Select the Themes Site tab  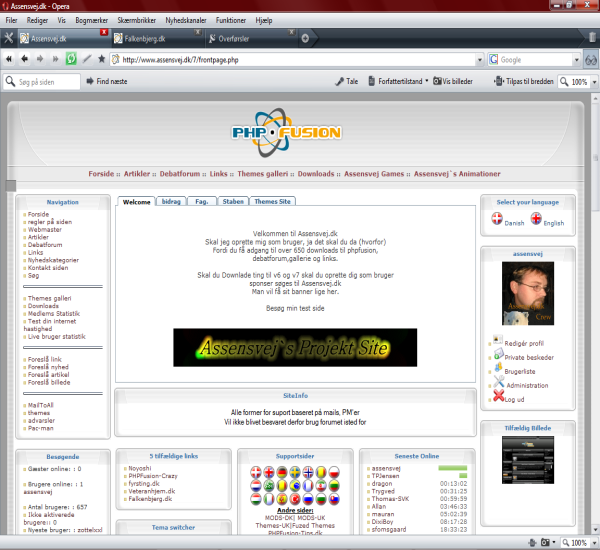tap(272, 201)
